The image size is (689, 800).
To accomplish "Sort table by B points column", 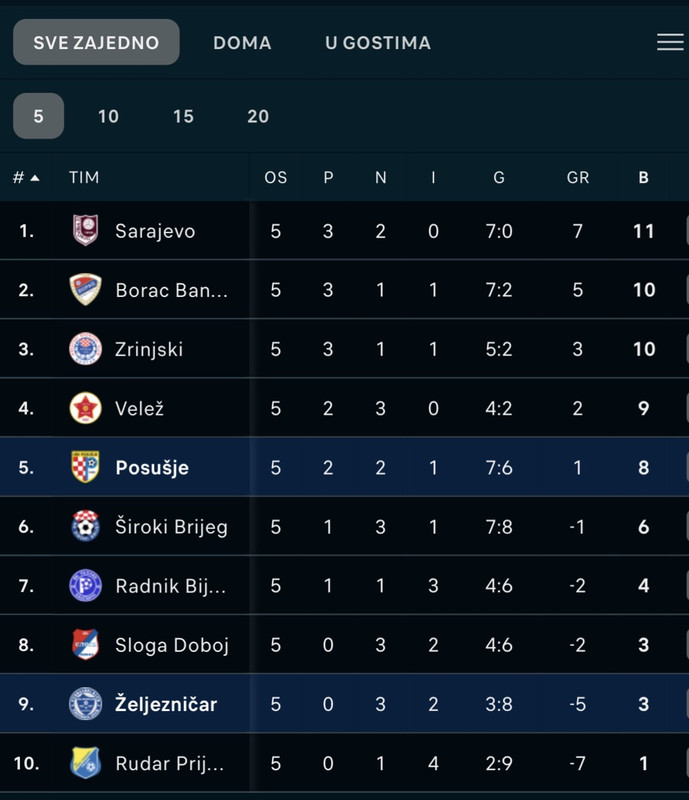I will (x=644, y=178).
